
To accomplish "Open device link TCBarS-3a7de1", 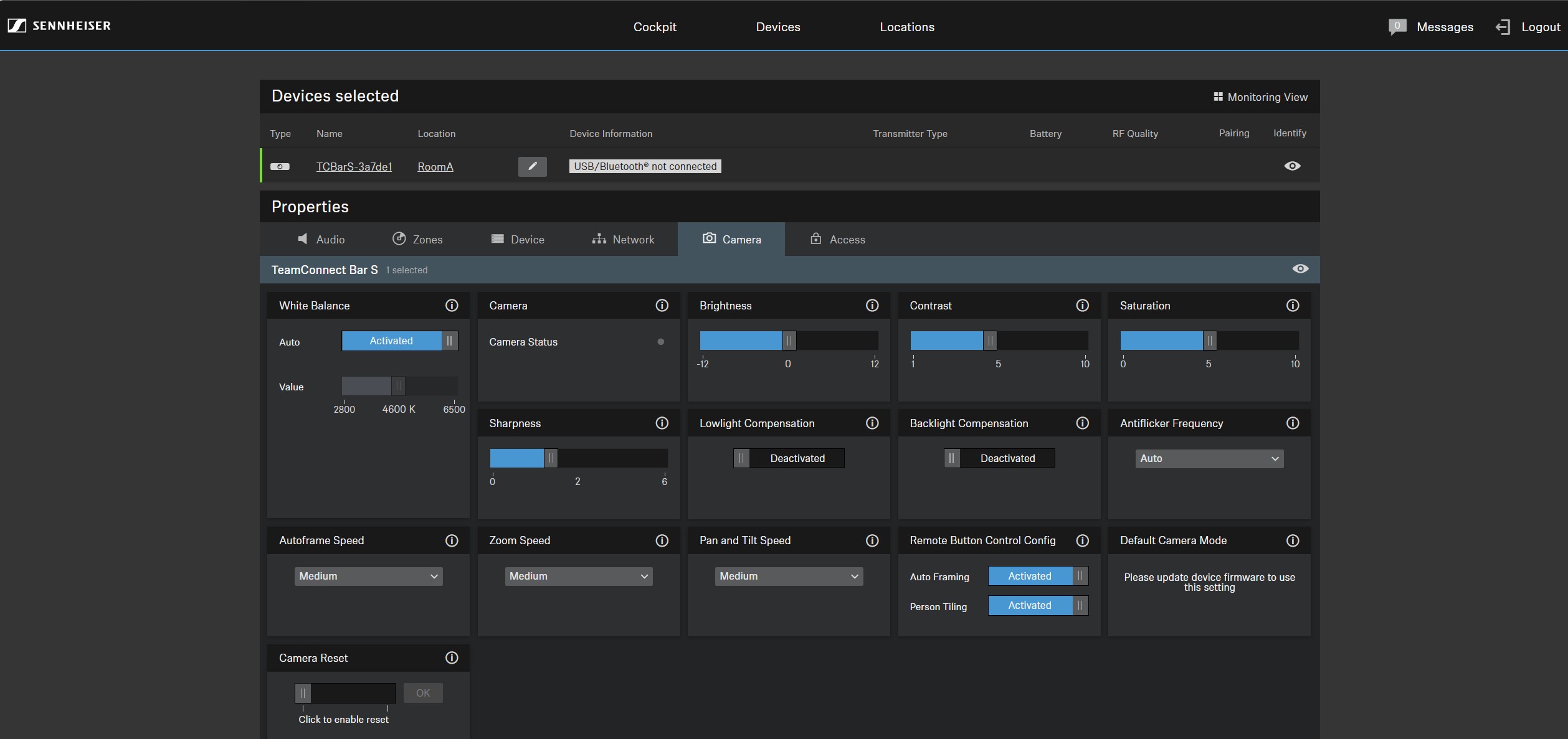I will click(354, 166).
